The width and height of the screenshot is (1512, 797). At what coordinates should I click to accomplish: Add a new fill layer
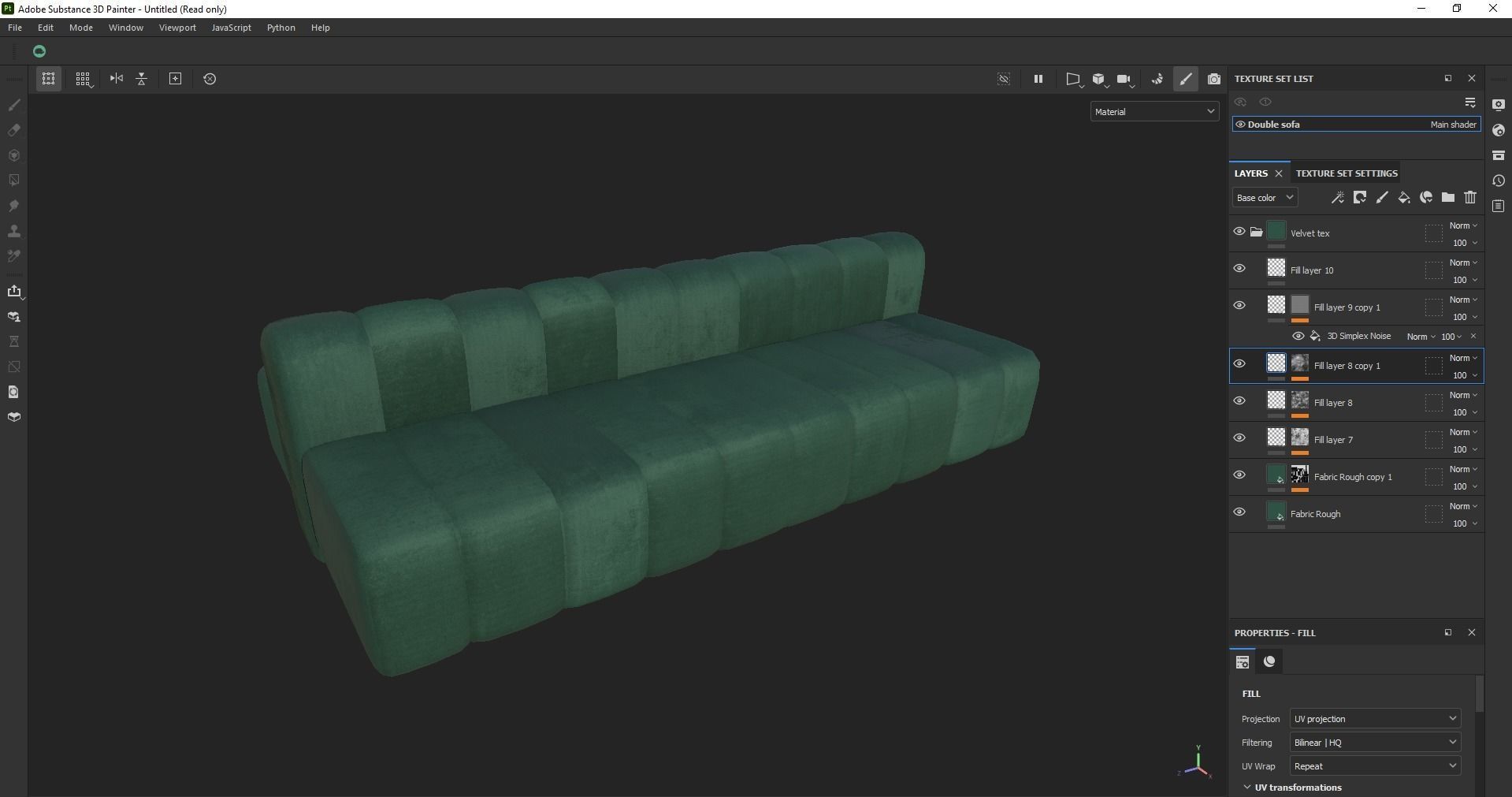click(1404, 198)
